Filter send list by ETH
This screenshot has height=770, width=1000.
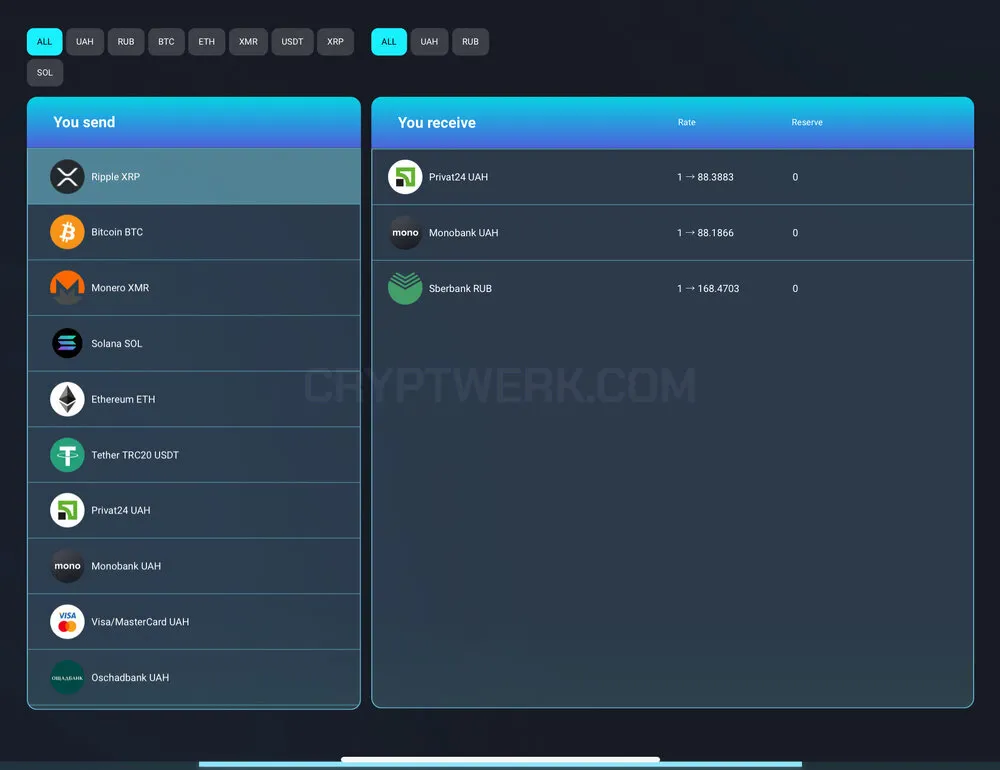point(207,41)
